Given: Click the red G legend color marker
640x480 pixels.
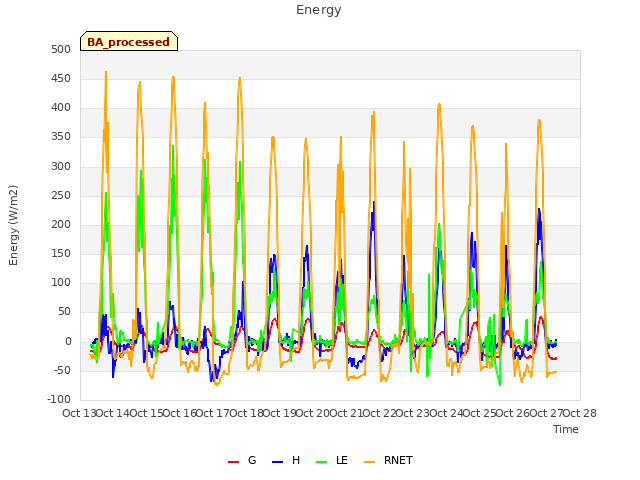Looking at the screenshot, I should point(233,462).
